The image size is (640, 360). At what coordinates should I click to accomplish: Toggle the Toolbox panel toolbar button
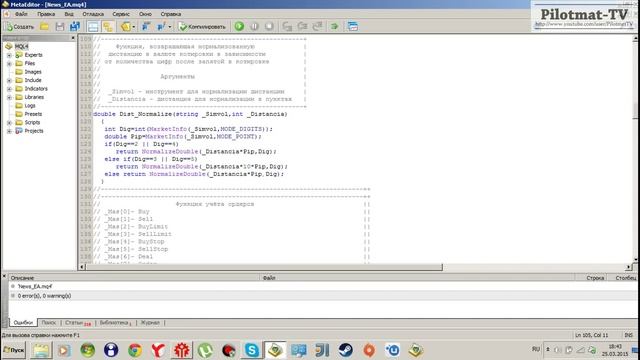(x=108, y=27)
